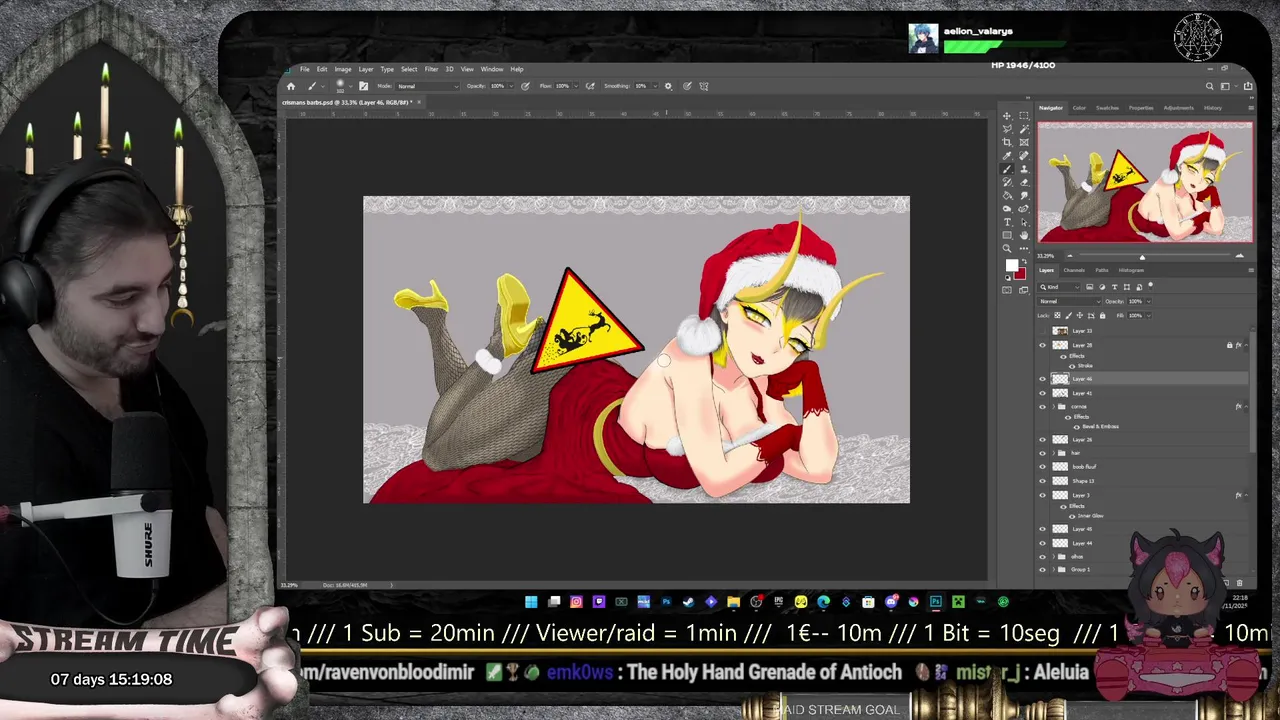Expand the cornos layer group
1280x720 pixels.
[x=1054, y=407]
